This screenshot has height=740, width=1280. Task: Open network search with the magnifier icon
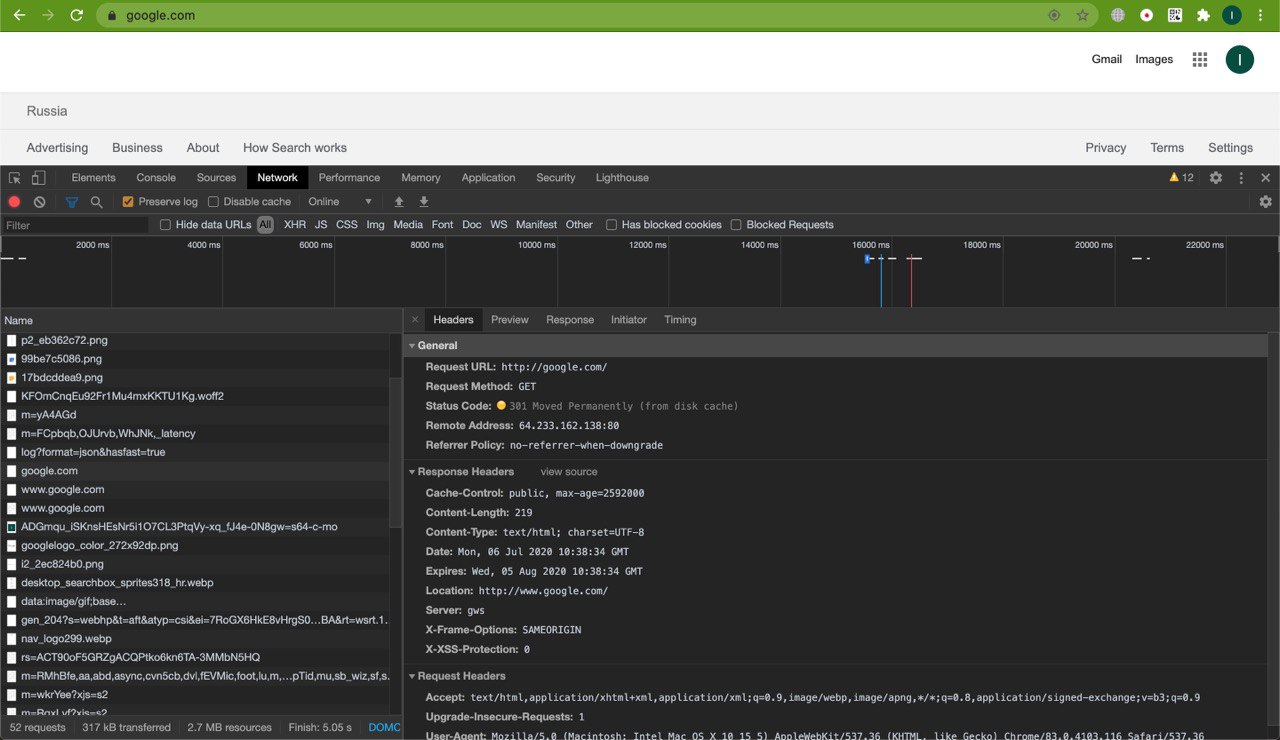tap(97, 202)
